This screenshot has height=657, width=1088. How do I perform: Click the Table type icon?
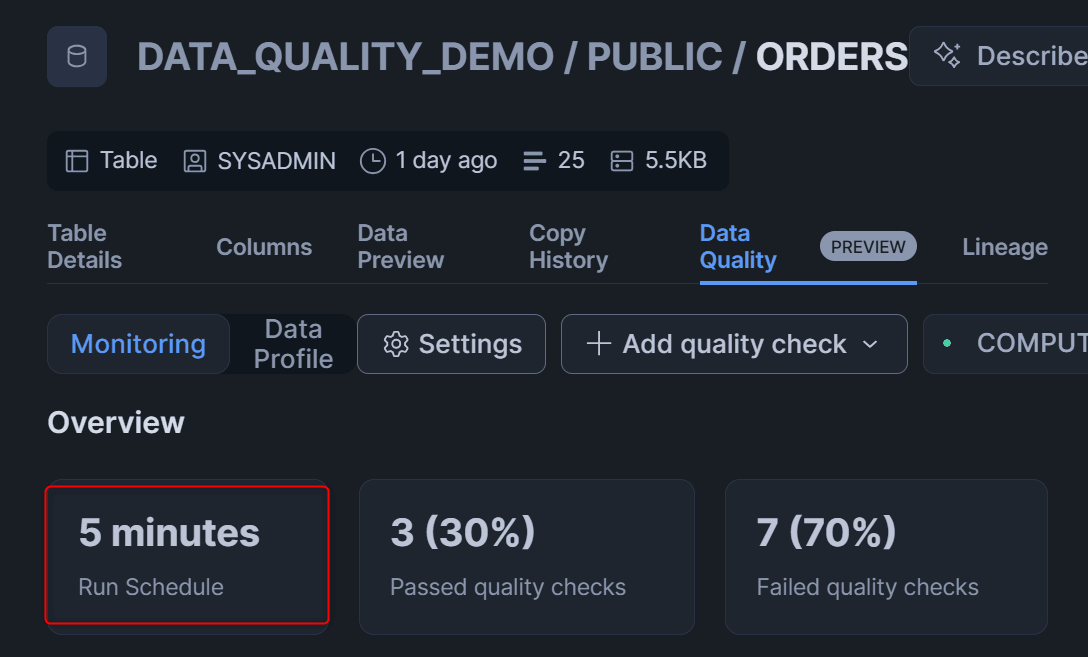point(77,161)
